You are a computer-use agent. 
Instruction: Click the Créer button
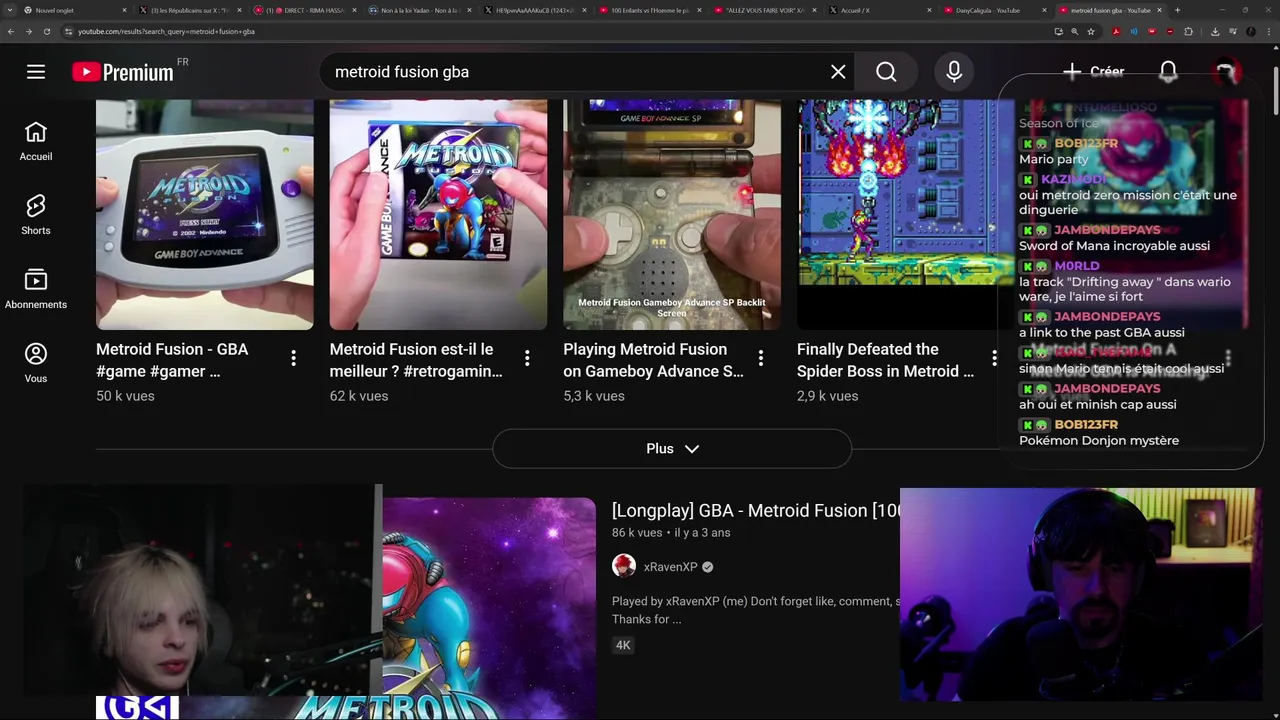(1093, 72)
